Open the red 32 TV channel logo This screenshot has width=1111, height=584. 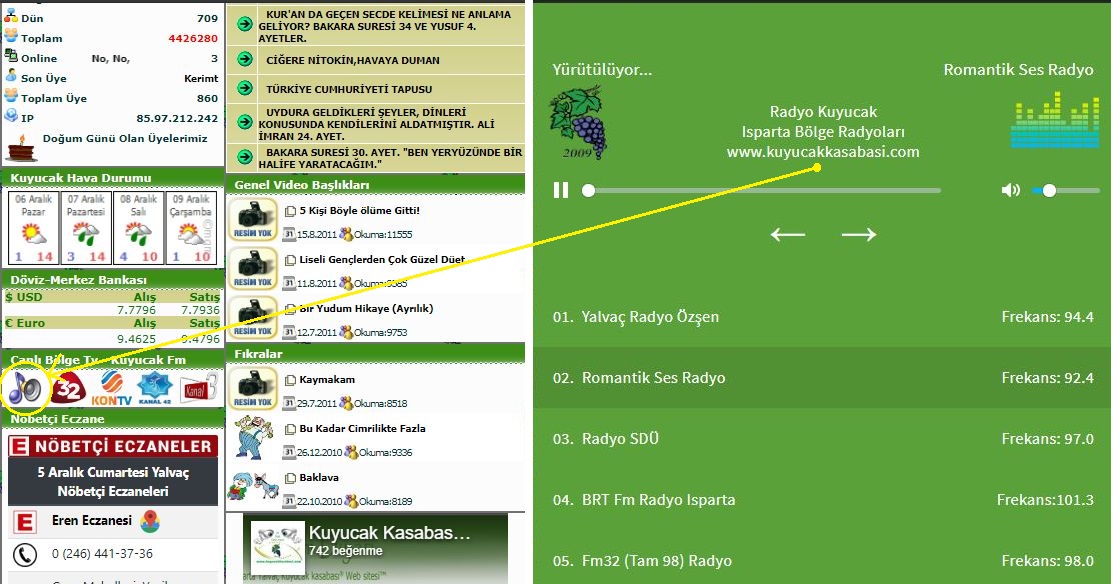tap(68, 388)
